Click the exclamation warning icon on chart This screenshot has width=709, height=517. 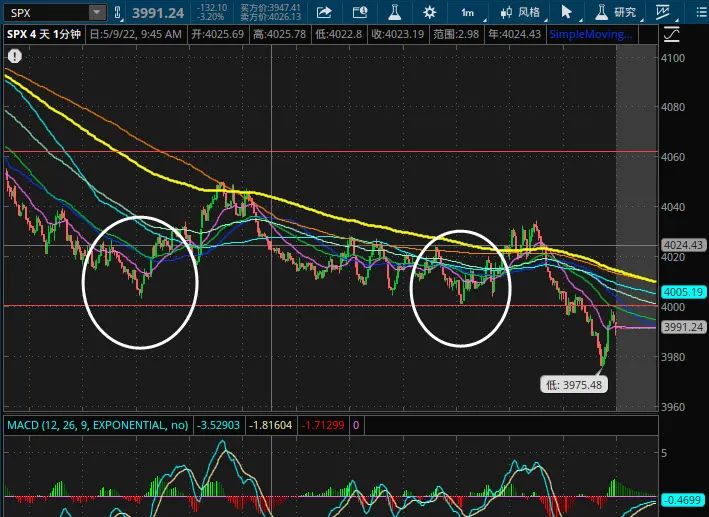pos(15,57)
